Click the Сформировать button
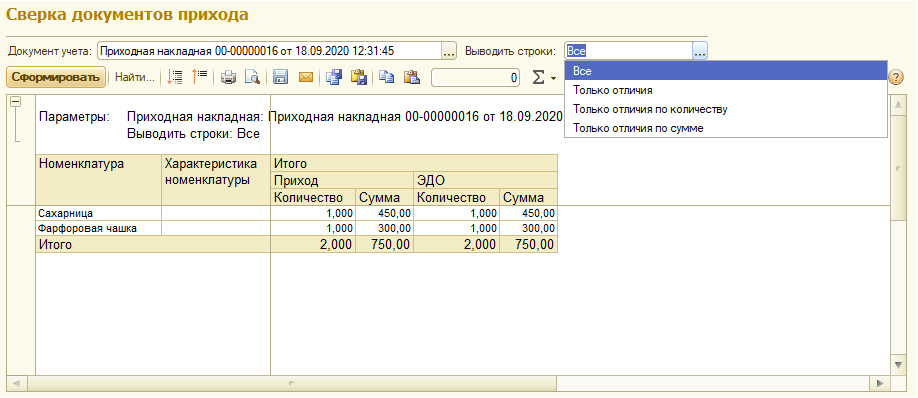 56,77
